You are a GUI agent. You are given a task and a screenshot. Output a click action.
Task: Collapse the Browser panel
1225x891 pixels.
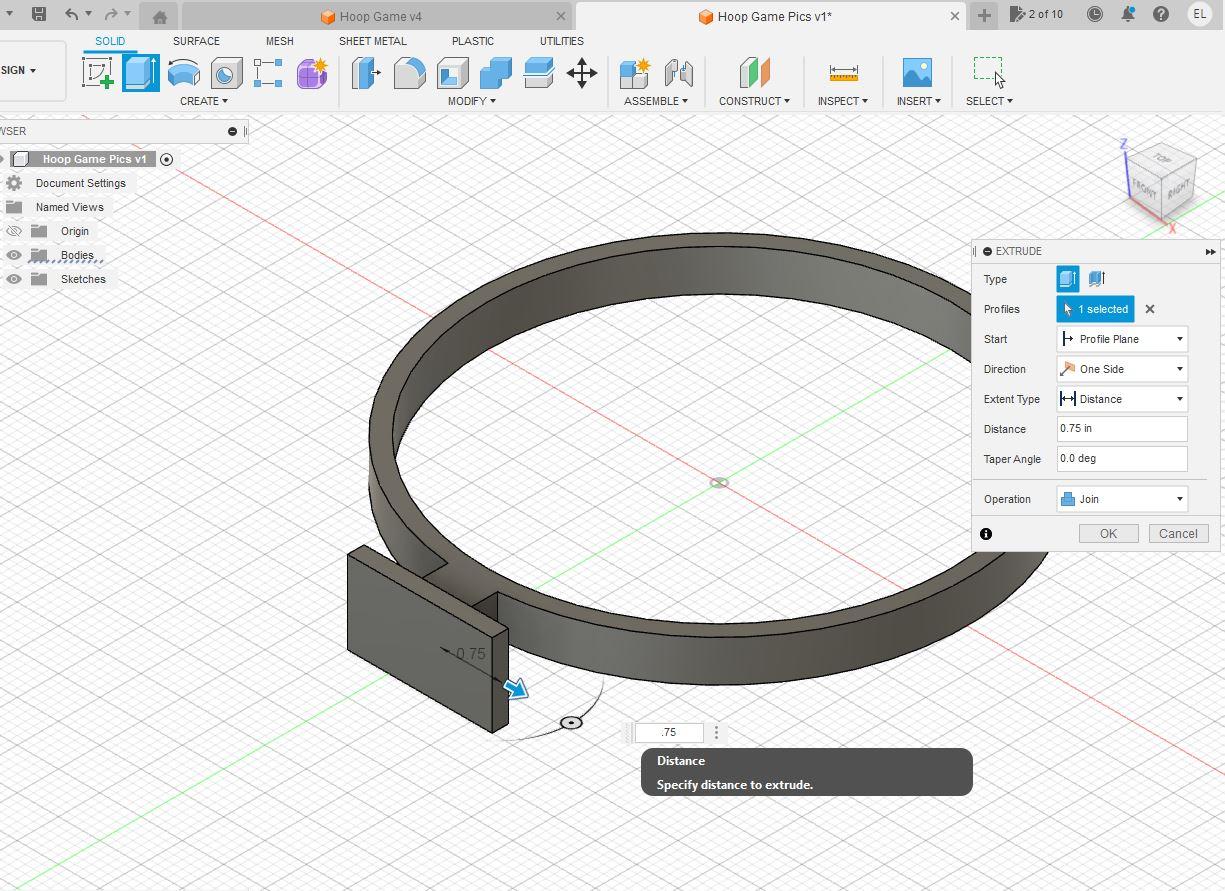pos(233,131)
